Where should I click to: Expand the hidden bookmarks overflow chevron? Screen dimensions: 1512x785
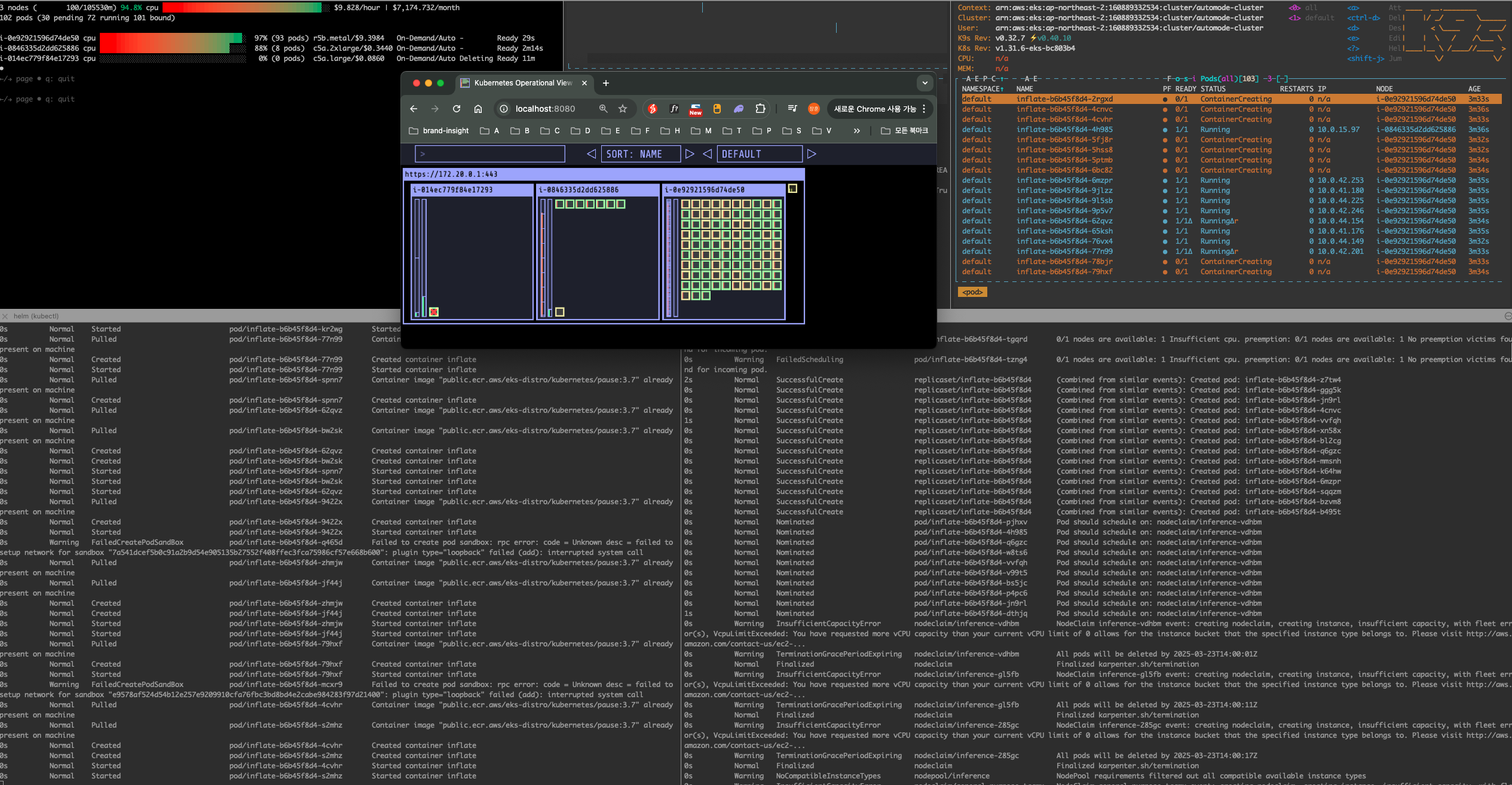coord(857,131)
